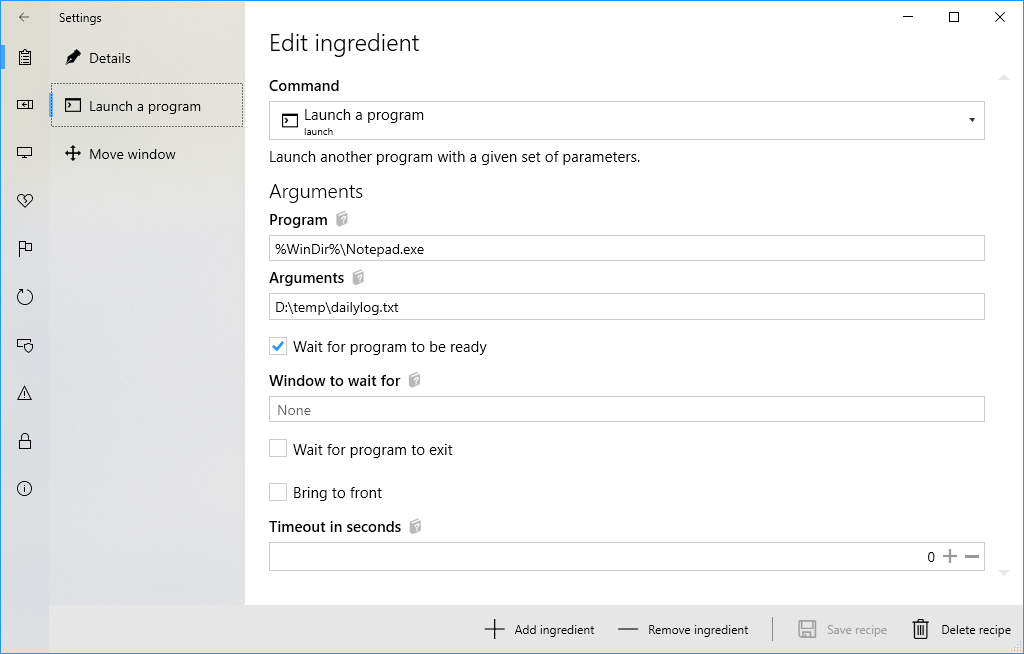Select the screen with shield icon
Screen dimensions: 1024x654
[25, 345]
